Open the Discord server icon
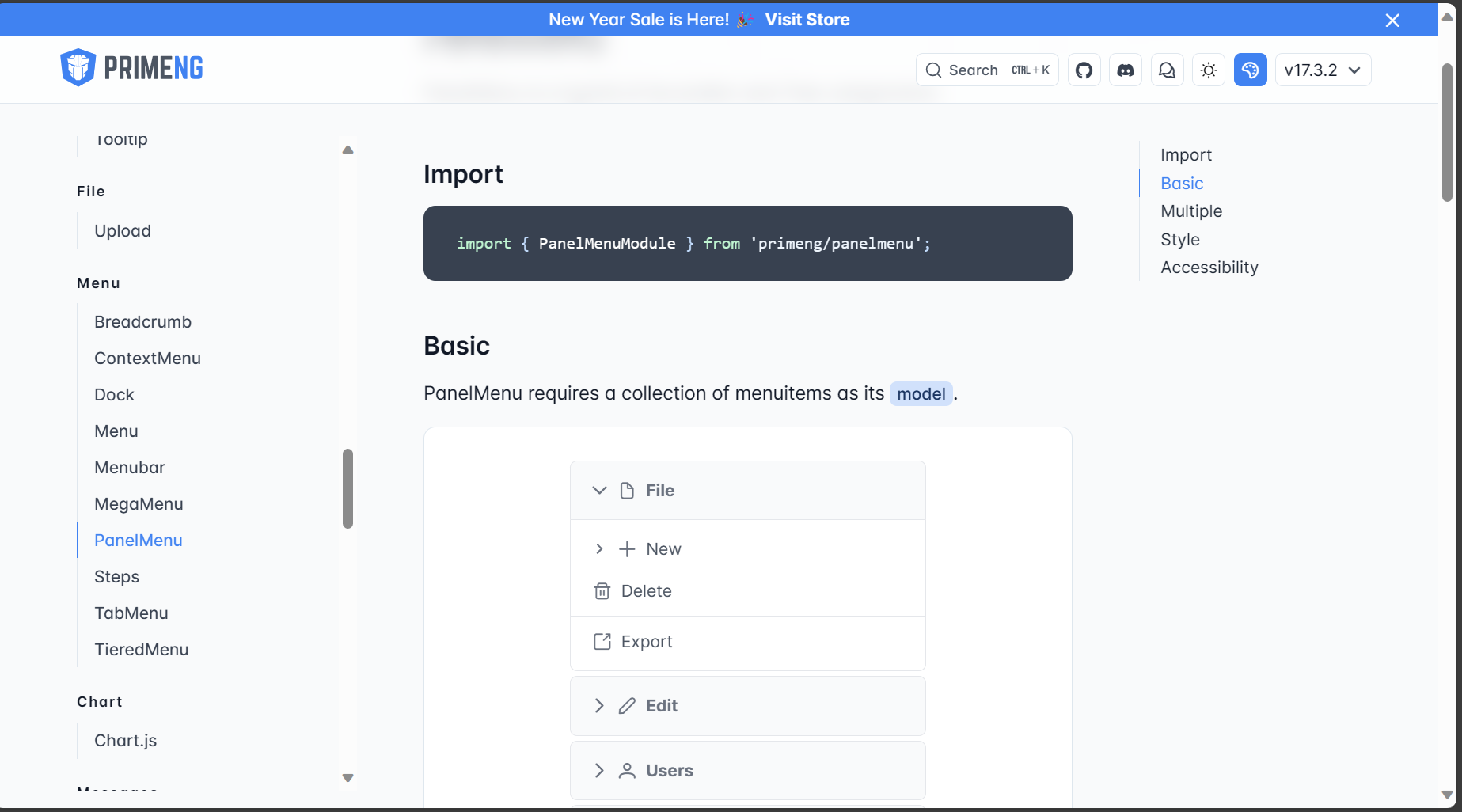This screenshot has height=812, width=1462. (x=1125, y=70)
